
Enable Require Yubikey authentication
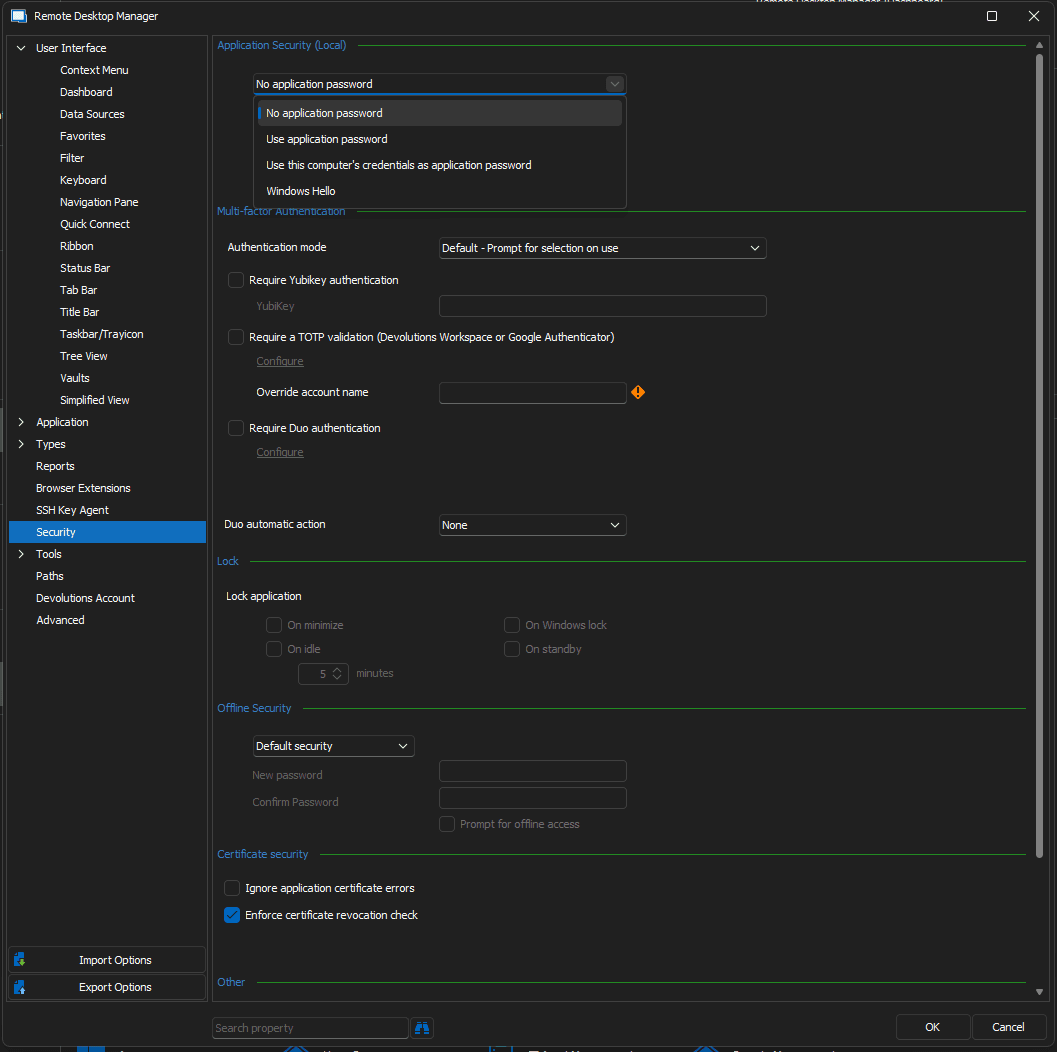236,281
